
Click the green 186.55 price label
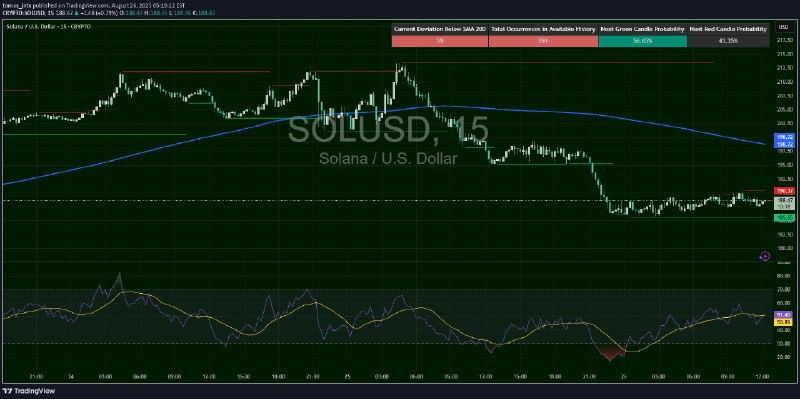(784, 218)
